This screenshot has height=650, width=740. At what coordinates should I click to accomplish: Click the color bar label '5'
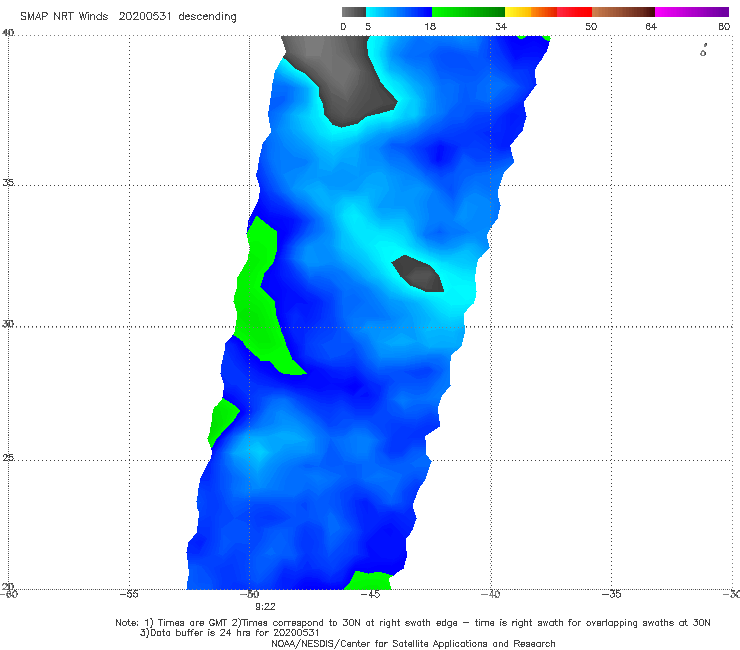(x=368, y=27)
